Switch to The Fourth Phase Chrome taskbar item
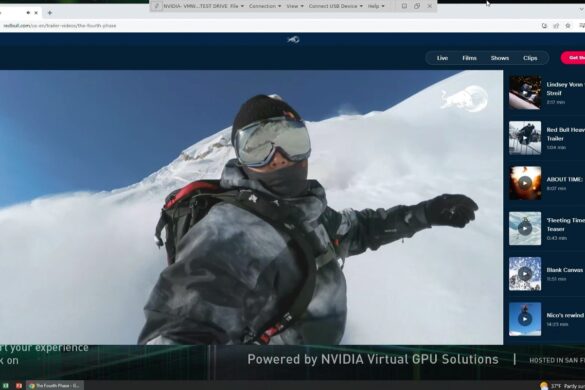The image size is (585, 390). tap(55, 386)
